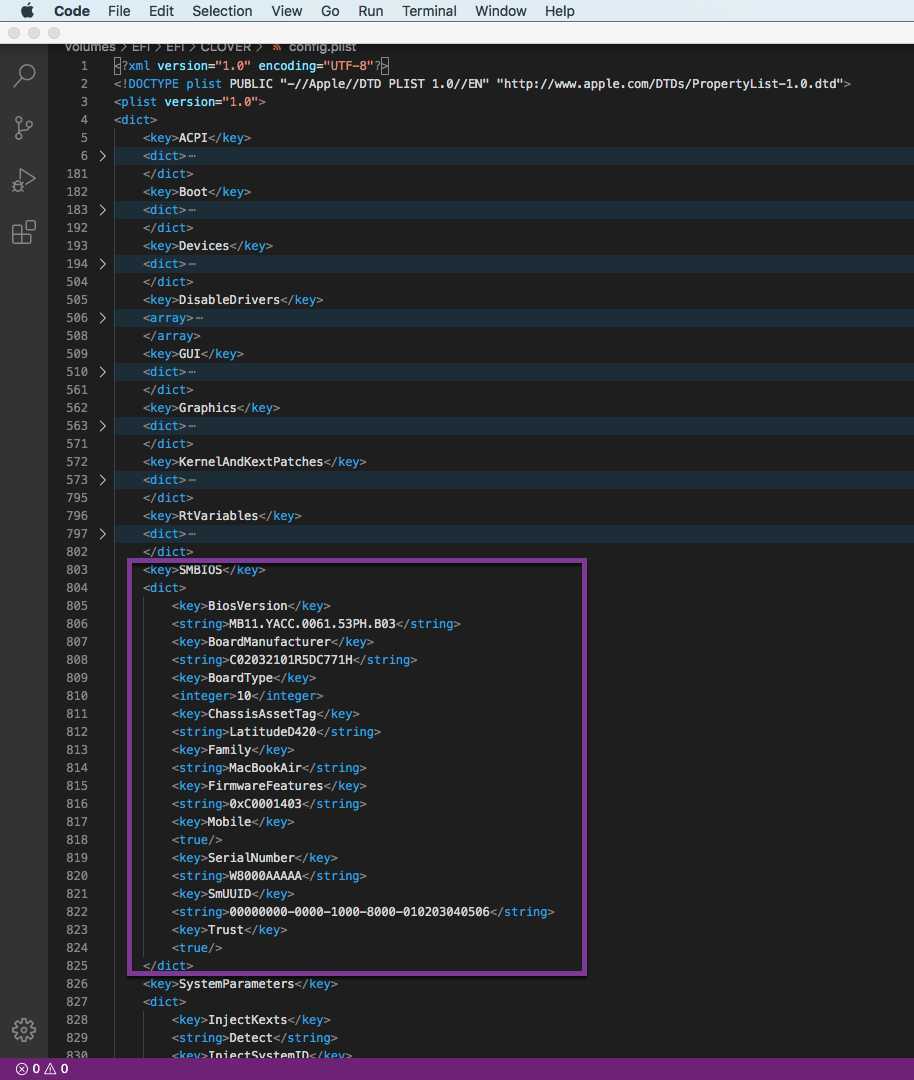This screenshot has width=914, height=1080.
Task: Click the Detect string value
Action: [x=251, y=1037]
